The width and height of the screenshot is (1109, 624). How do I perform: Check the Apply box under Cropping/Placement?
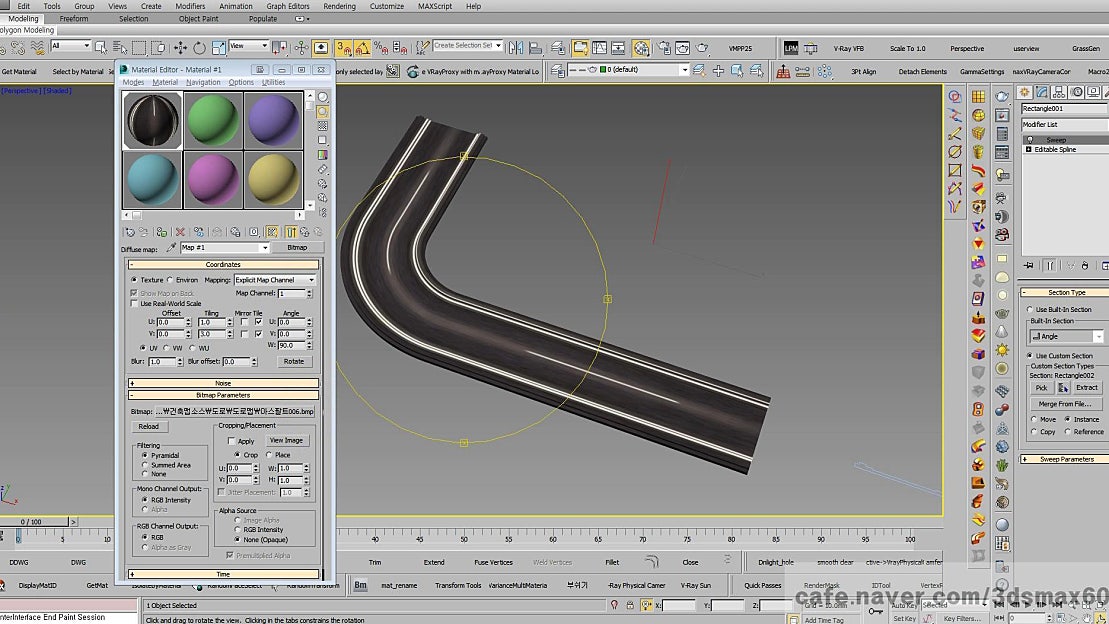pos(232,441)
